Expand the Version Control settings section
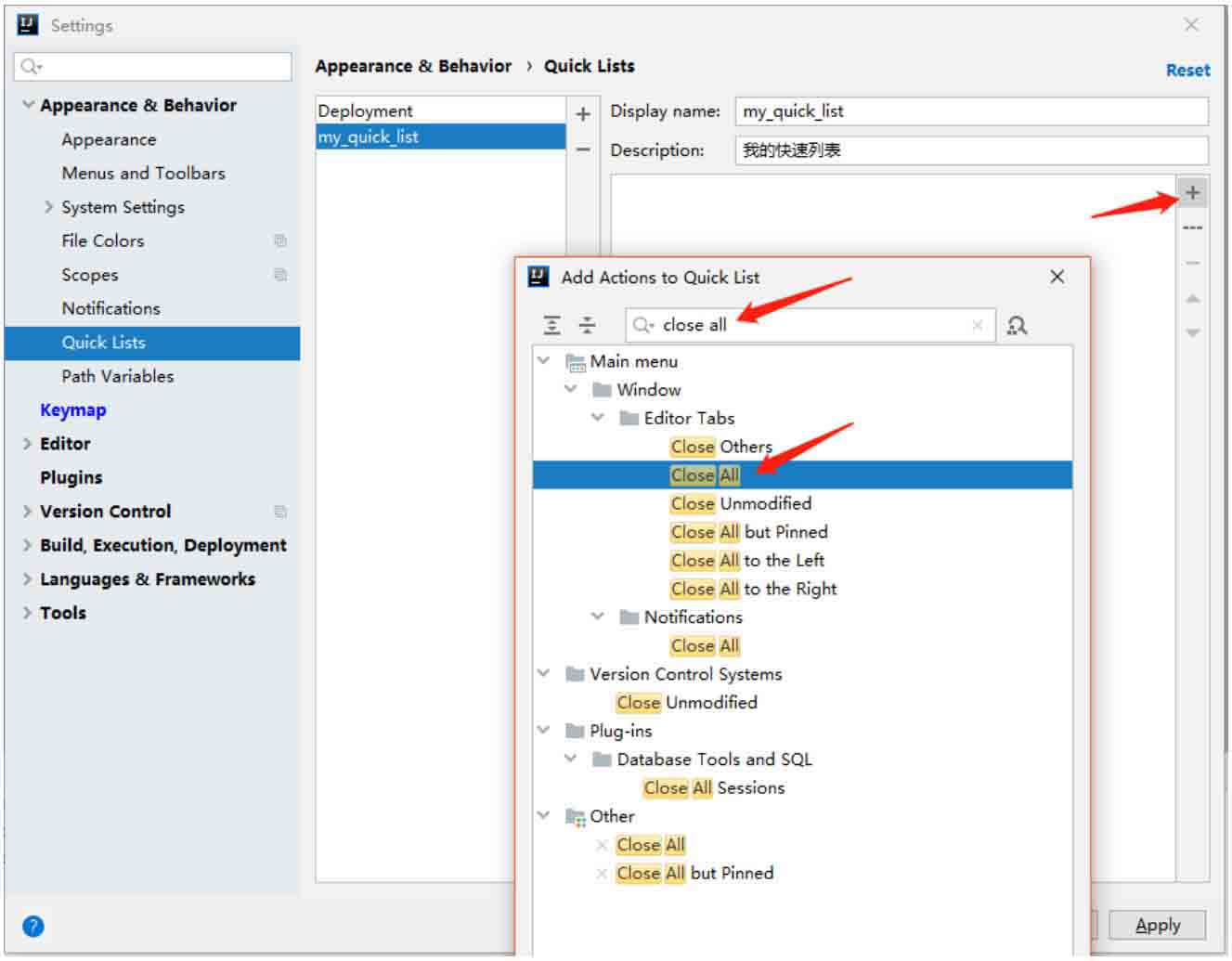 pos(27,512)
